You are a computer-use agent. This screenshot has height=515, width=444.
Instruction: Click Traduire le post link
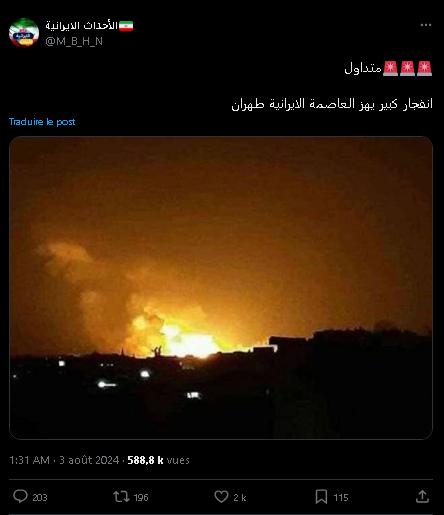tap(42, 122)
